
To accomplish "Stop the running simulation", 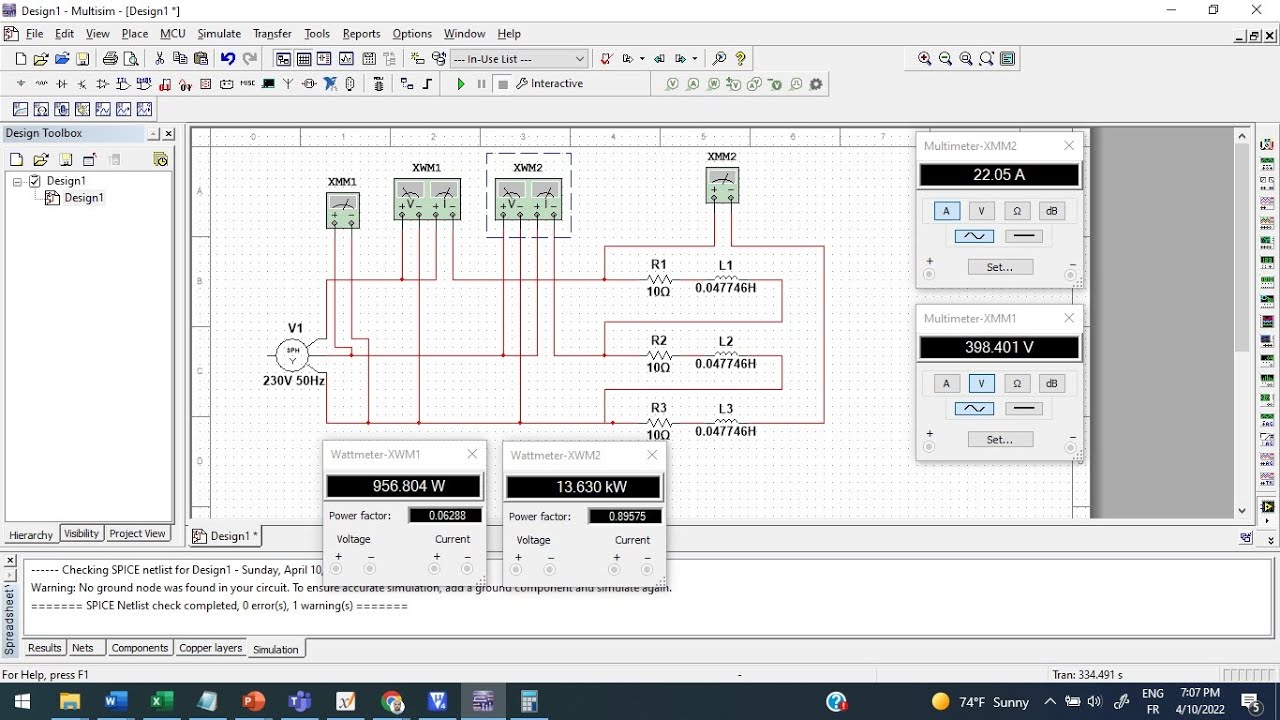I will [503, 84].
